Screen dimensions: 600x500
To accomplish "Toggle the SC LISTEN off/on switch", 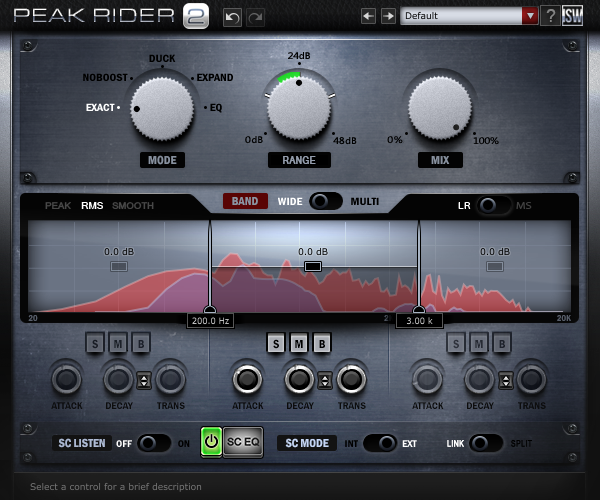I will point(154,443).
